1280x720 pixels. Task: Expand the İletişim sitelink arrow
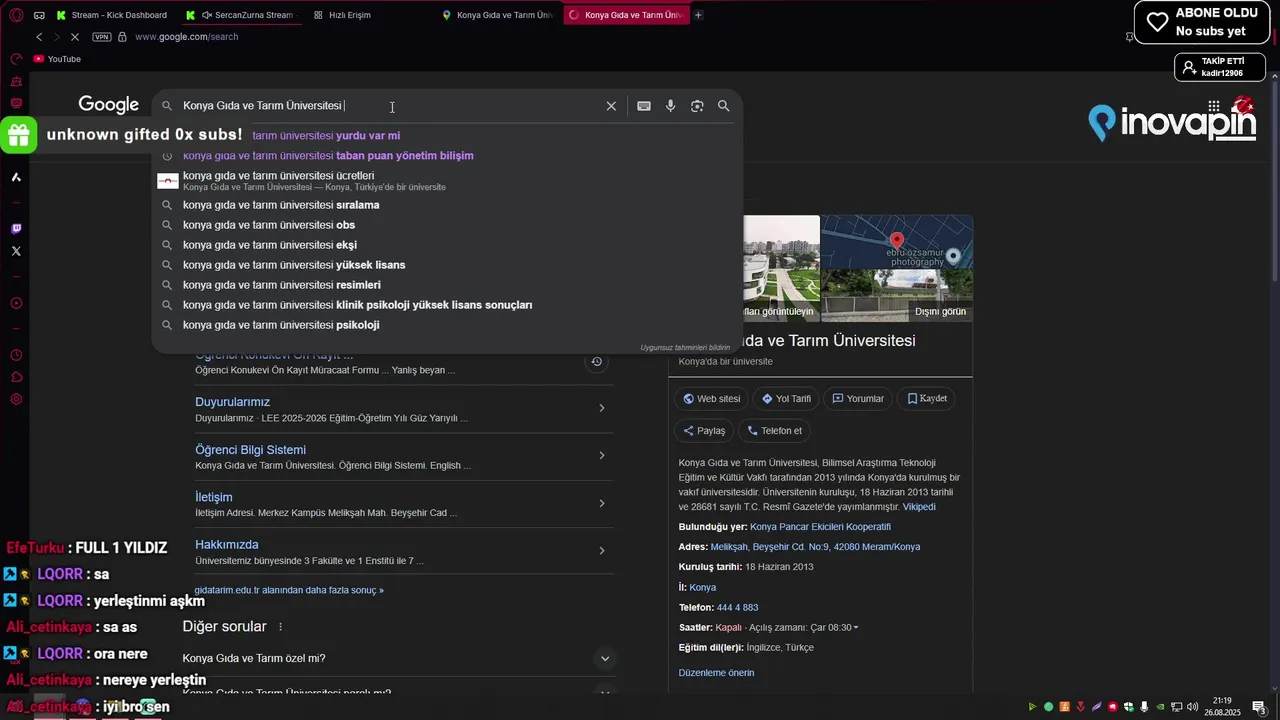[601, 503]
